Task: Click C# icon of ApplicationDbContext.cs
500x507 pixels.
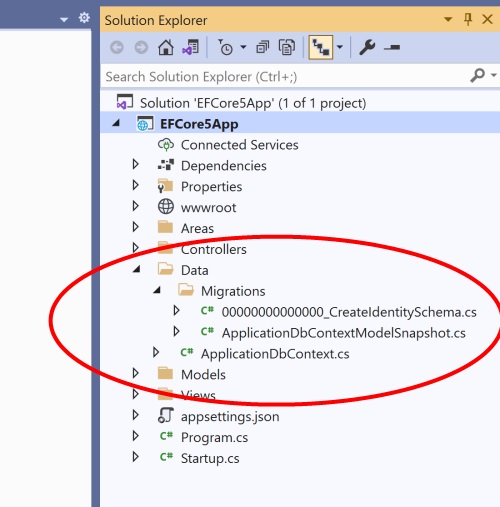Action: [187, 352]
